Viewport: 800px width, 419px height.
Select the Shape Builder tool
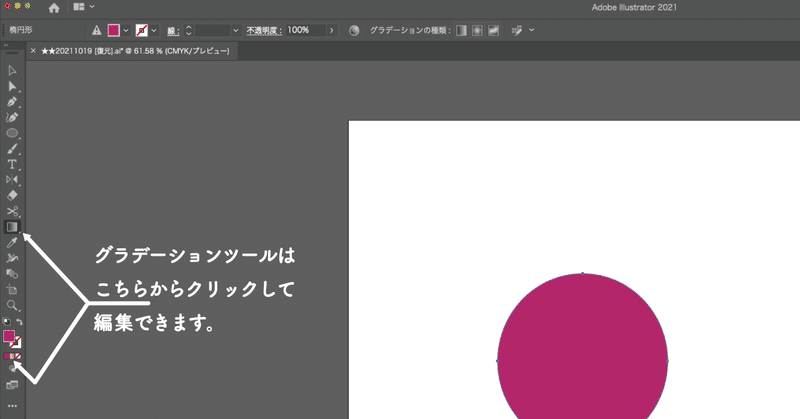click(12, 274)
